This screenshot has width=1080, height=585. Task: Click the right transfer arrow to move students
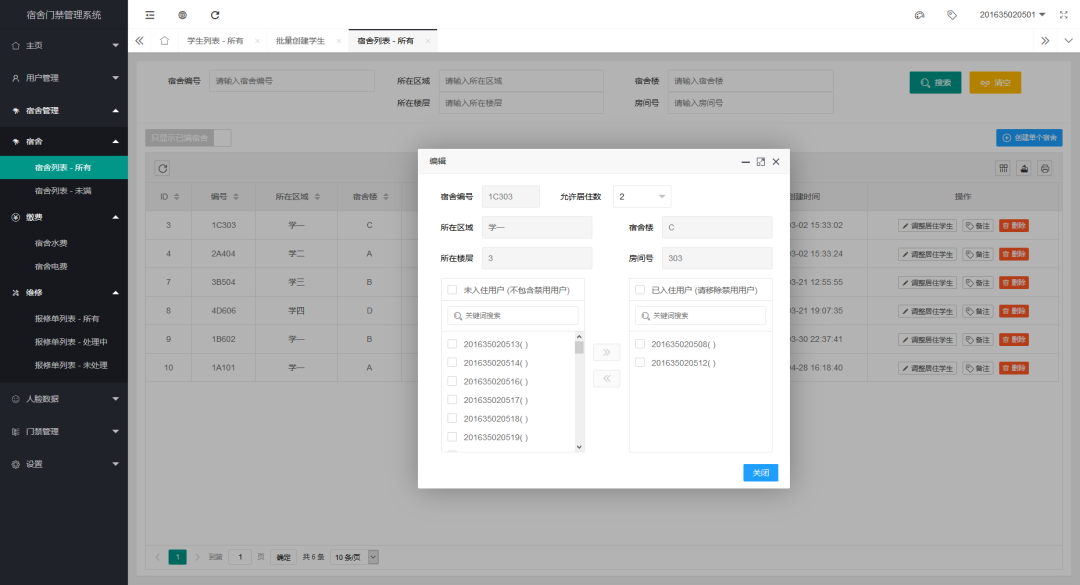point(606,350)
